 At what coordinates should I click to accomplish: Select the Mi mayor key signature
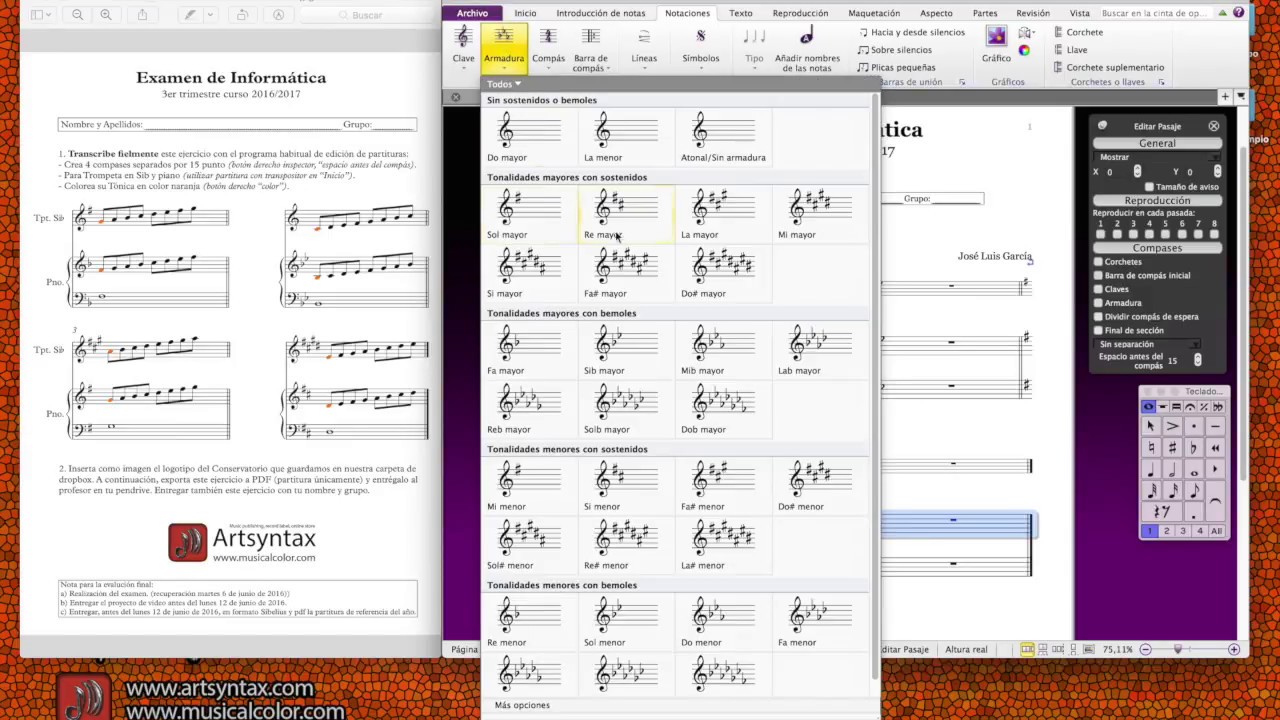pos(820,214)
